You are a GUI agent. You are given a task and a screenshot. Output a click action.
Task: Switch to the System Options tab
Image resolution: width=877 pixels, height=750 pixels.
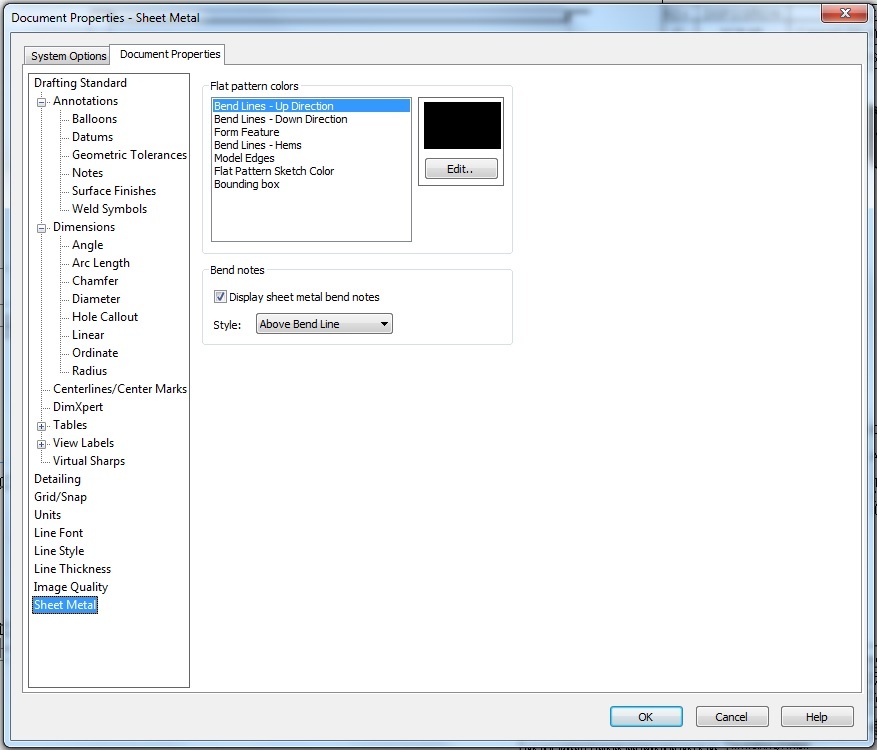[x=68, y=56]
